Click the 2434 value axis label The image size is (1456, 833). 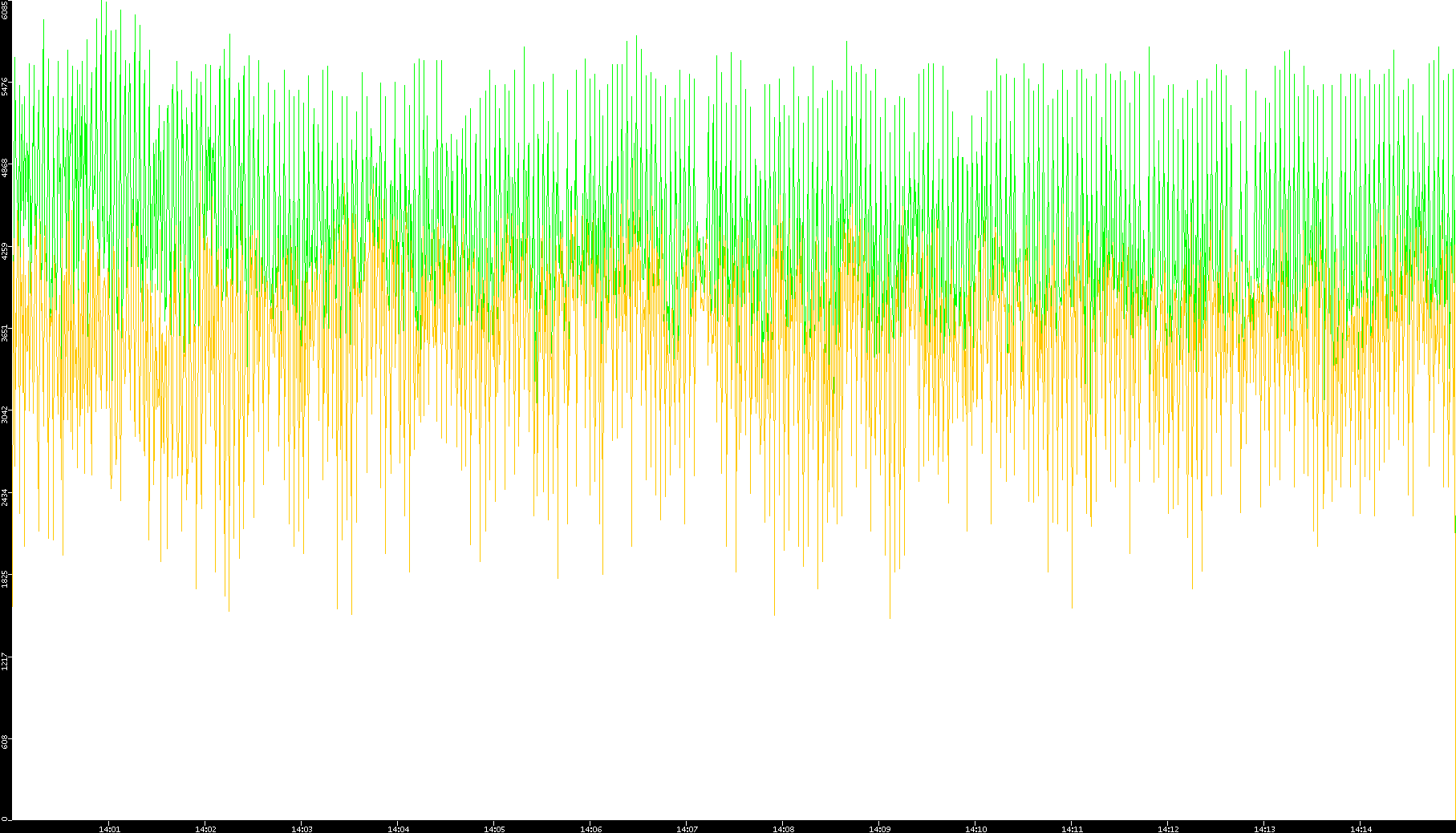pos(5,497)
